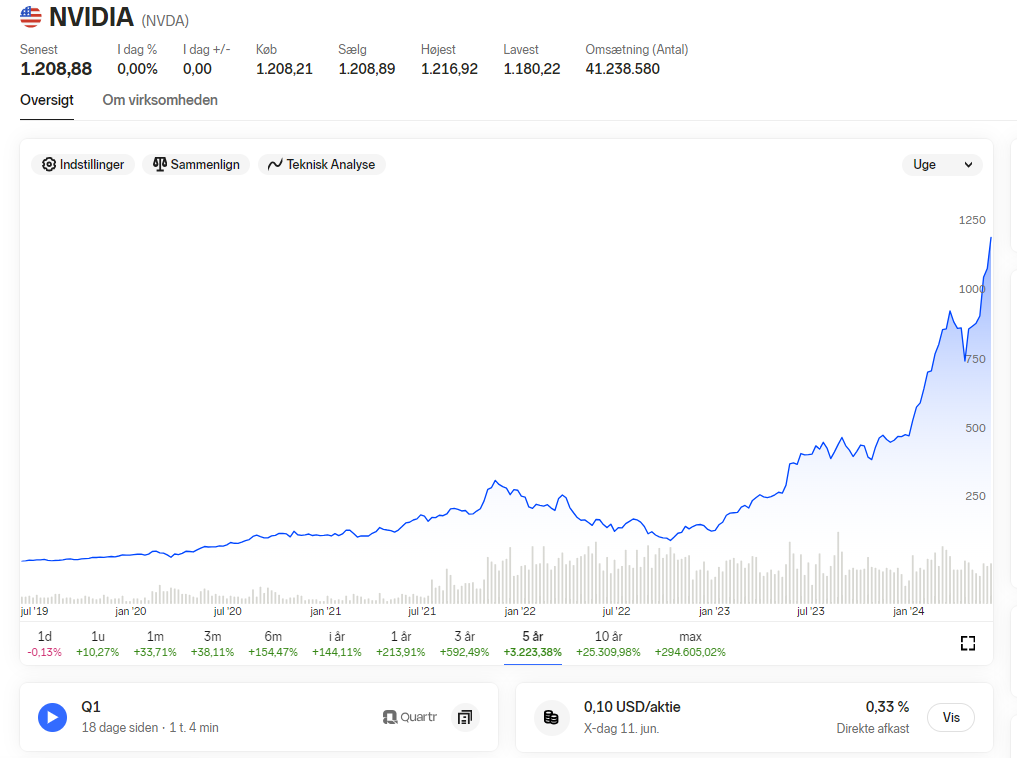Open the Sammenlign comparison scale tool
The width and height of the screenshot is (1017, 758).
(x=196, y=165)
